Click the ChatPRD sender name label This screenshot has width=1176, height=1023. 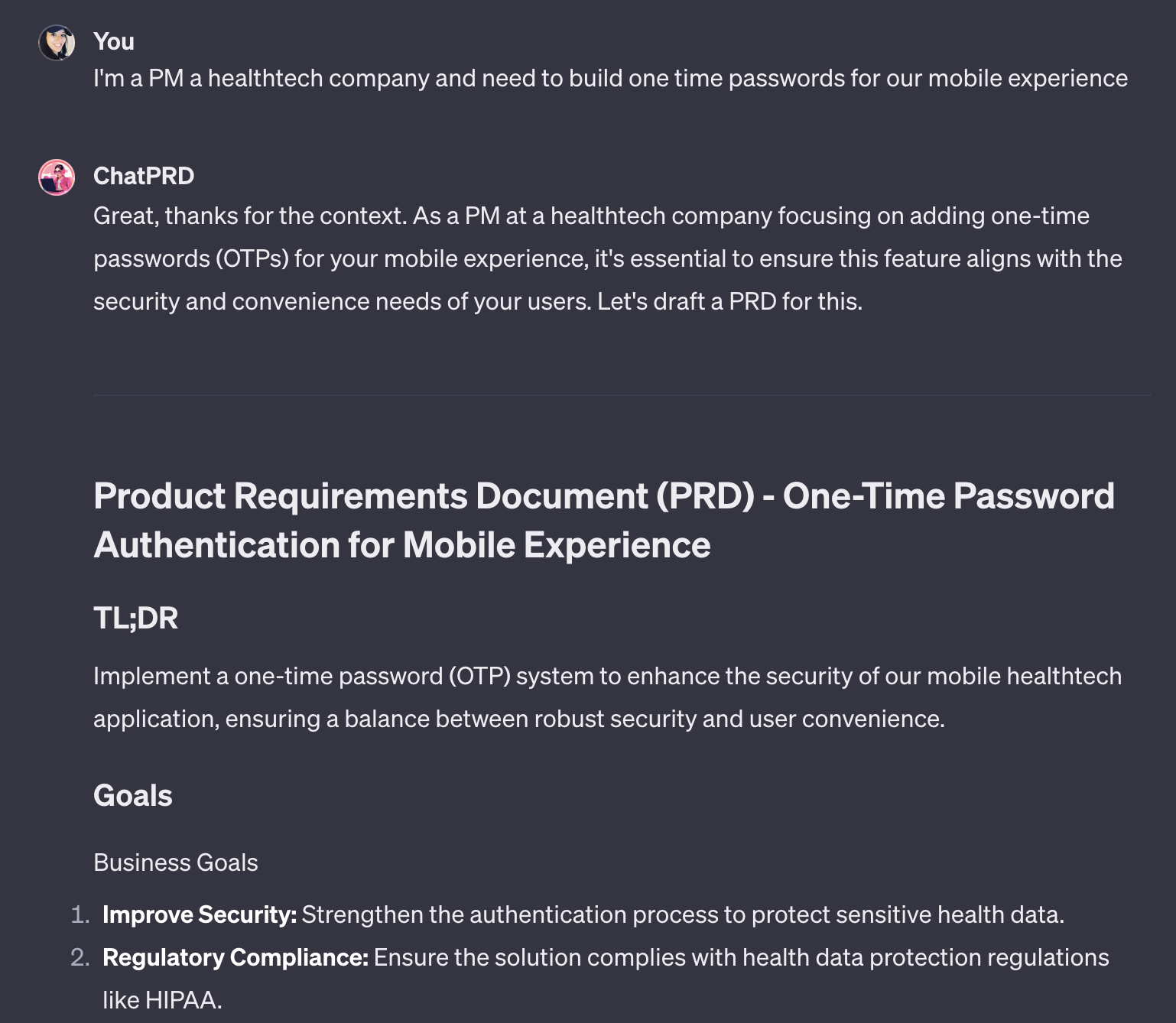[x=144, y=176]
